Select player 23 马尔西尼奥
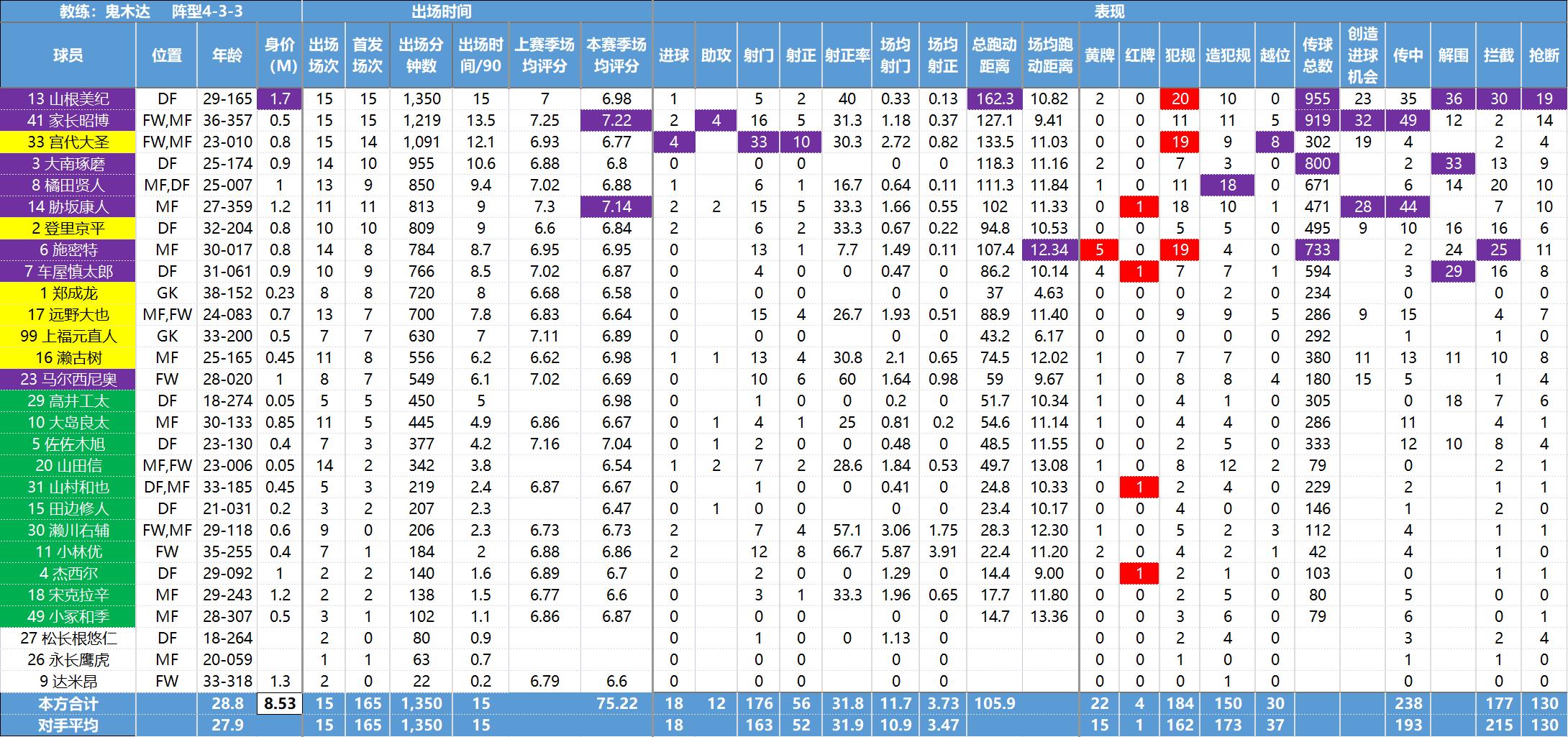This screenshot has width=1568, height=737. (x=68, y=379)
